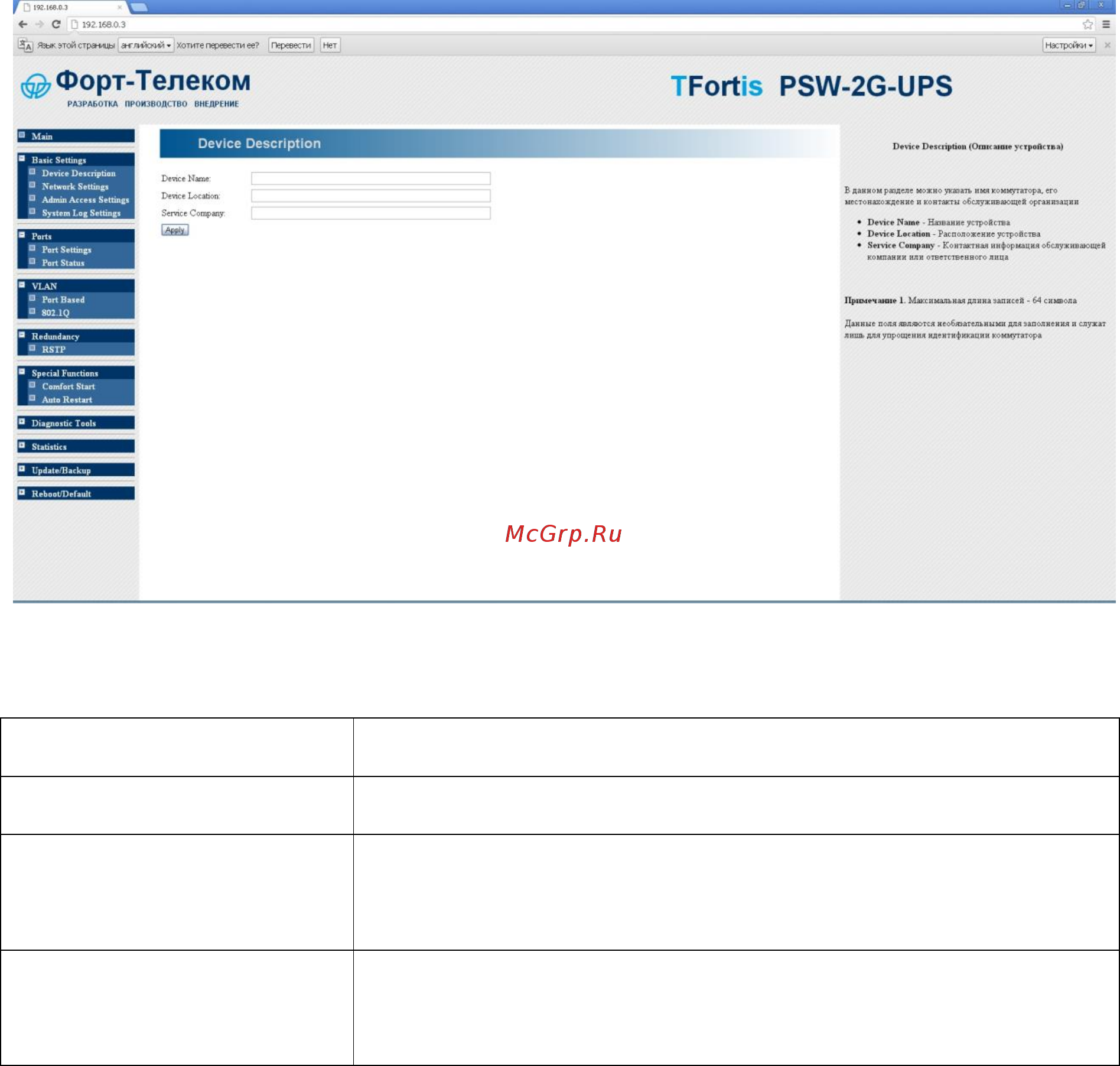The height and width of the screenshot is (1066, 1120).
Task: Collapse the Ports menu section
Action: [22, 235]
